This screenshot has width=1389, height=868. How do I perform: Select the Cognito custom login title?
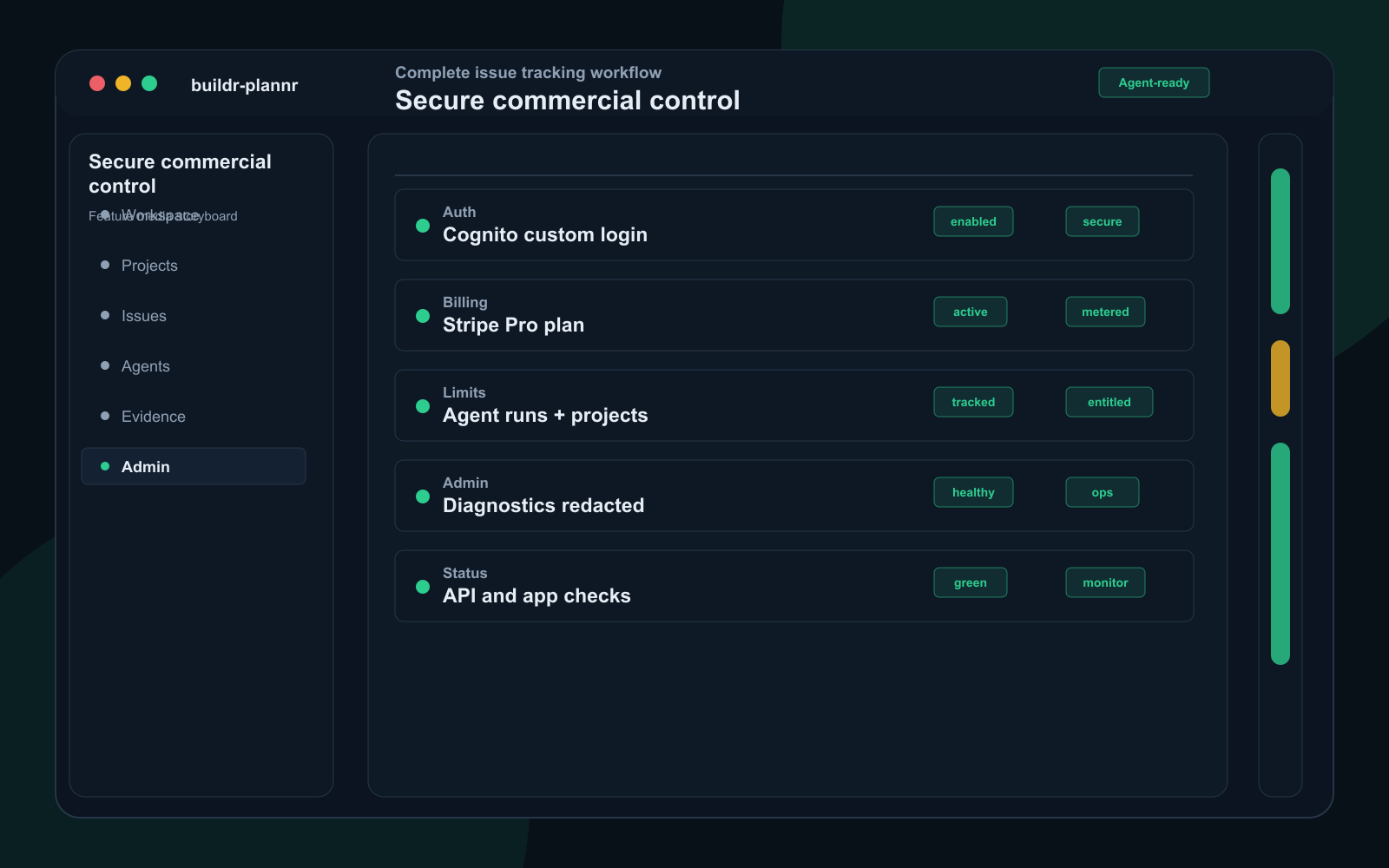click(545, 235)
